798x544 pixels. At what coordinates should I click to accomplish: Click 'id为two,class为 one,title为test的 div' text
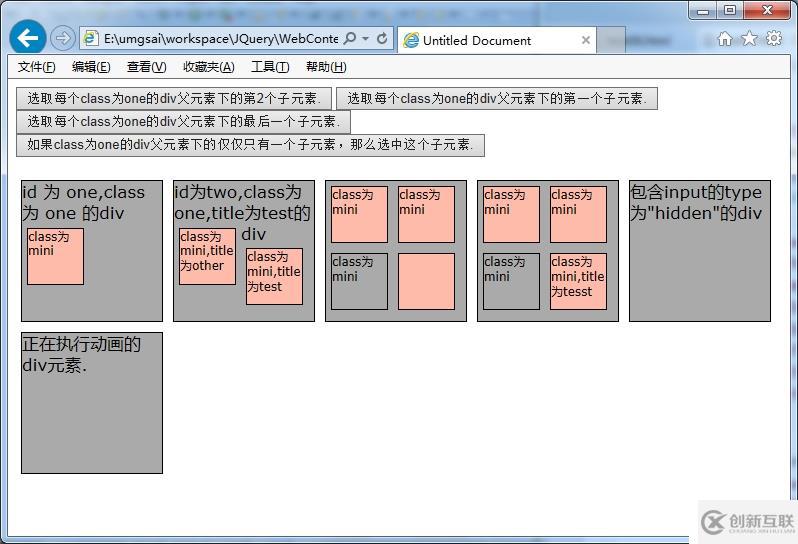click(242, 213)
